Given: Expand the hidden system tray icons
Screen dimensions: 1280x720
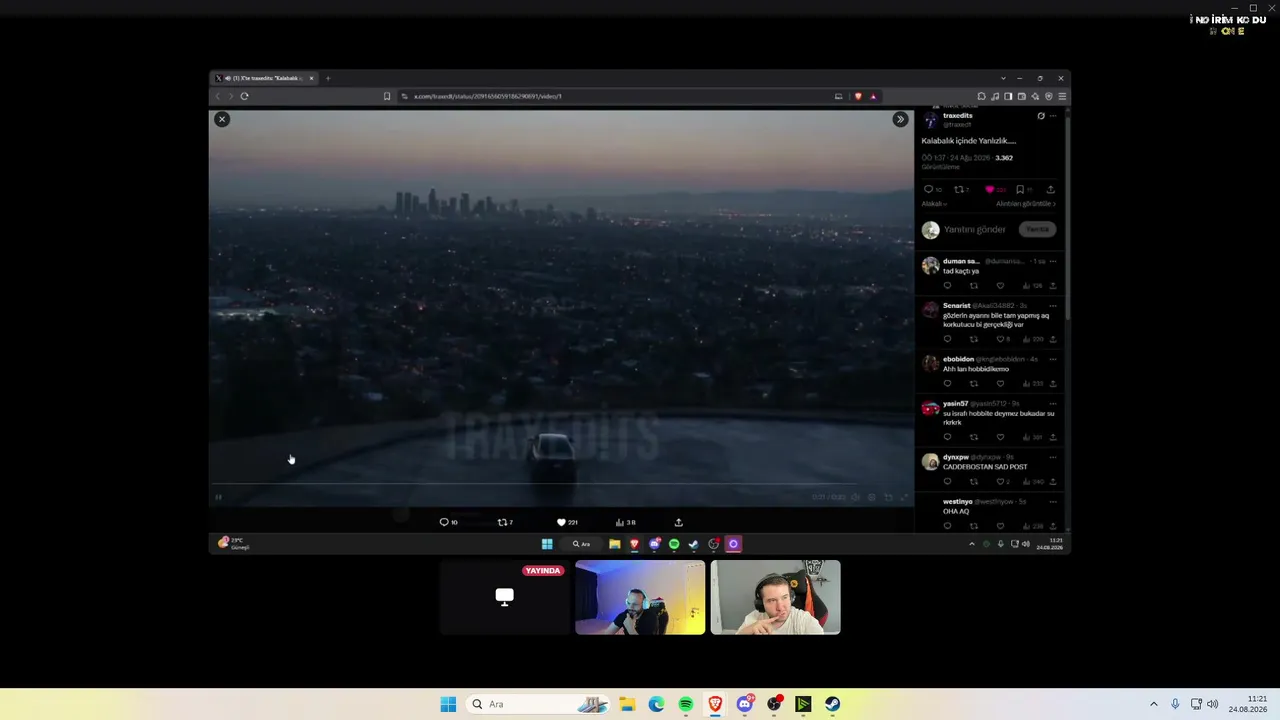Looking at the screenshot, I should click(x=1153, y=704).
